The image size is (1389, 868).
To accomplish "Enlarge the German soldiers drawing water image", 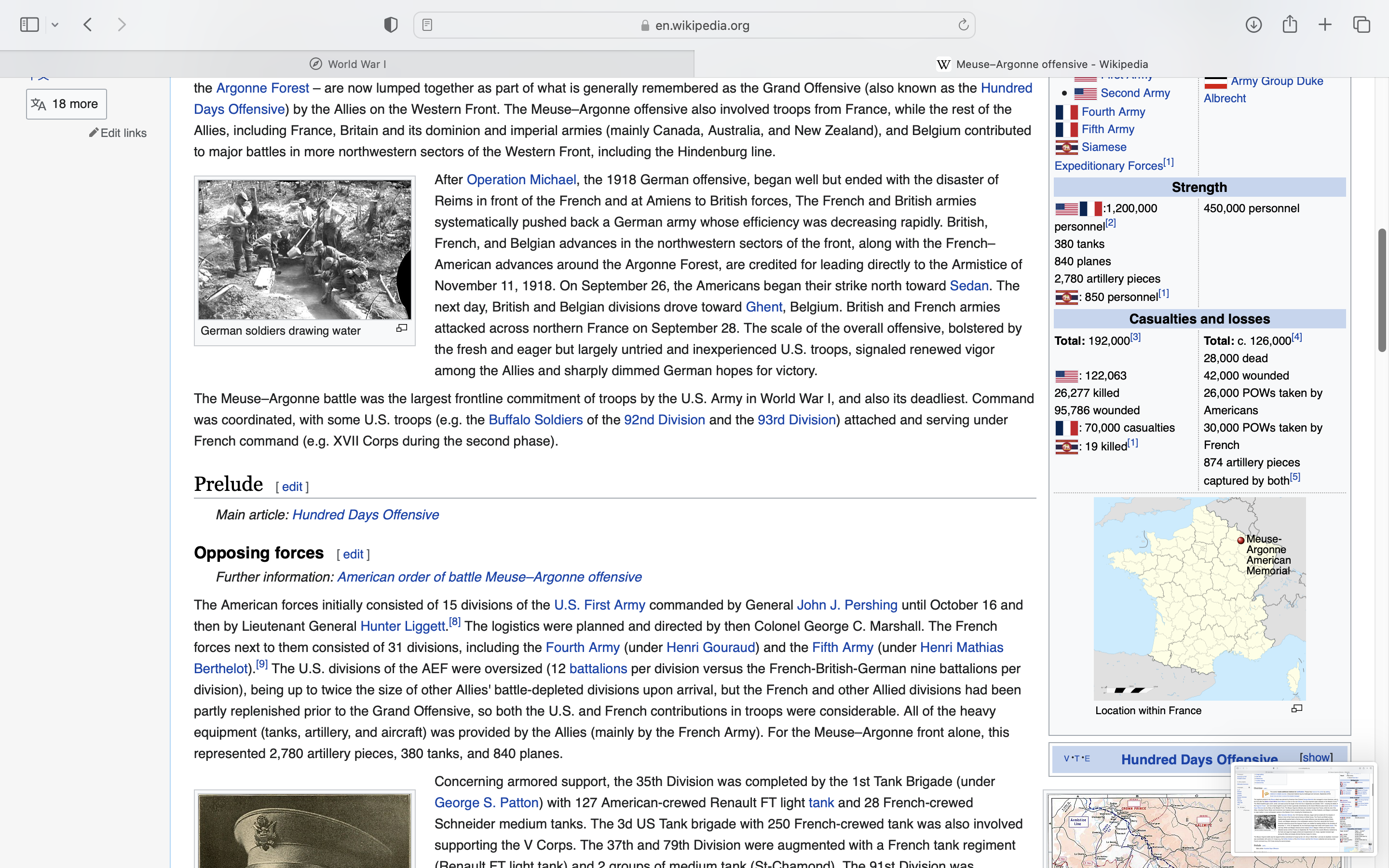I will pos(402,328).
